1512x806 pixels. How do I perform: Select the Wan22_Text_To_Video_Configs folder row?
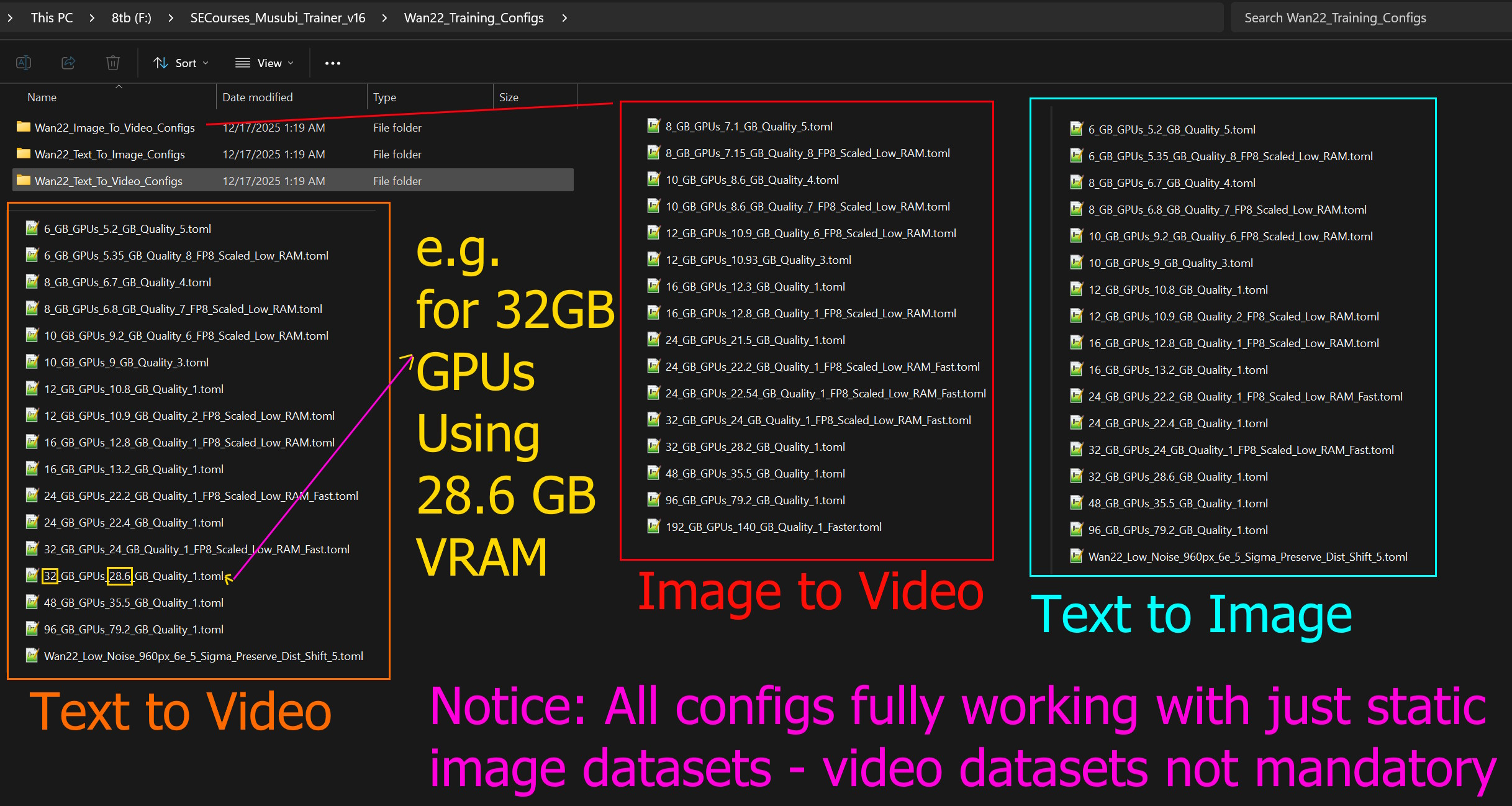pos(293,181)
